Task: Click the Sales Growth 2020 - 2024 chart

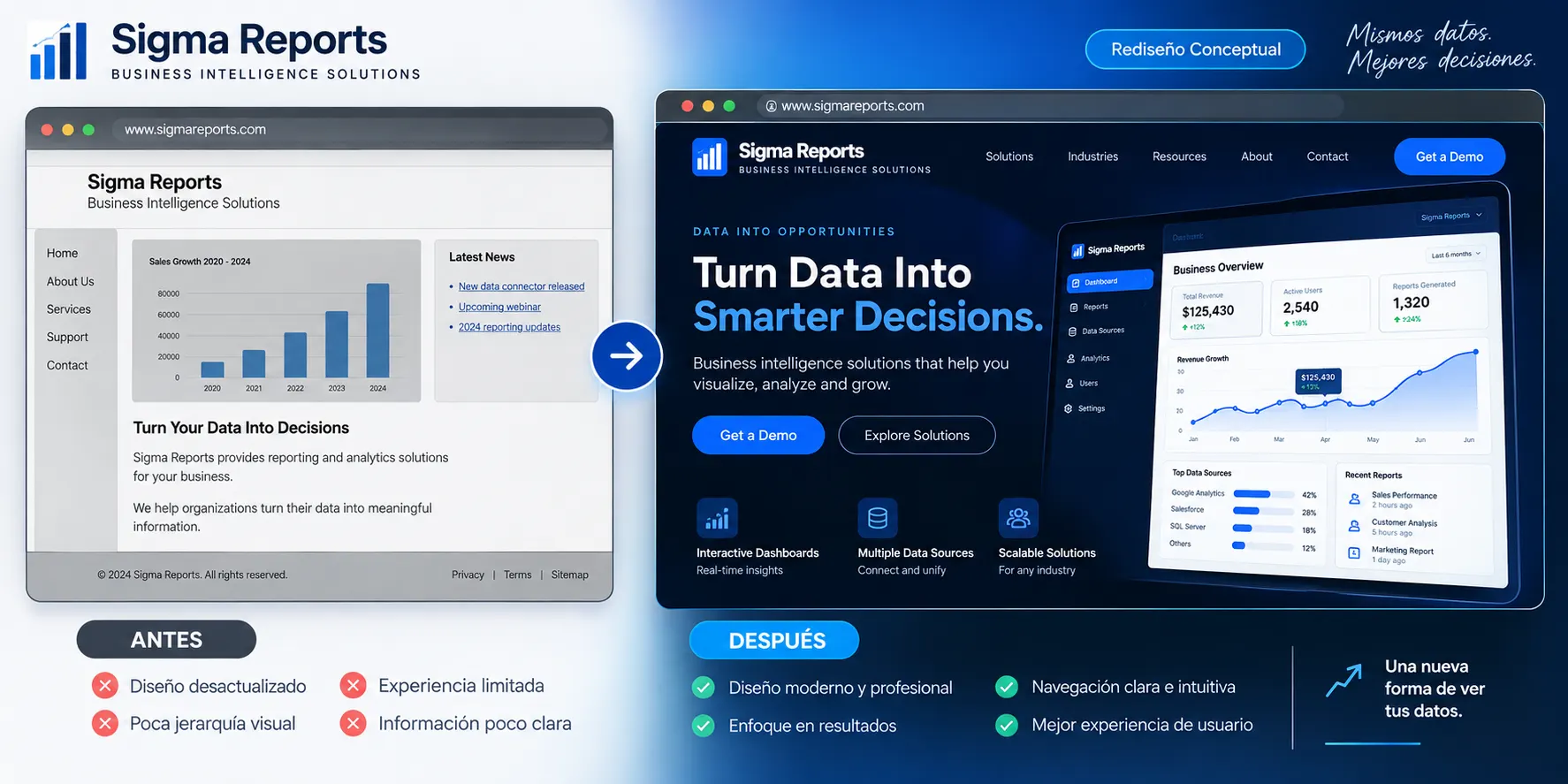Action: (x=277, y=321)
